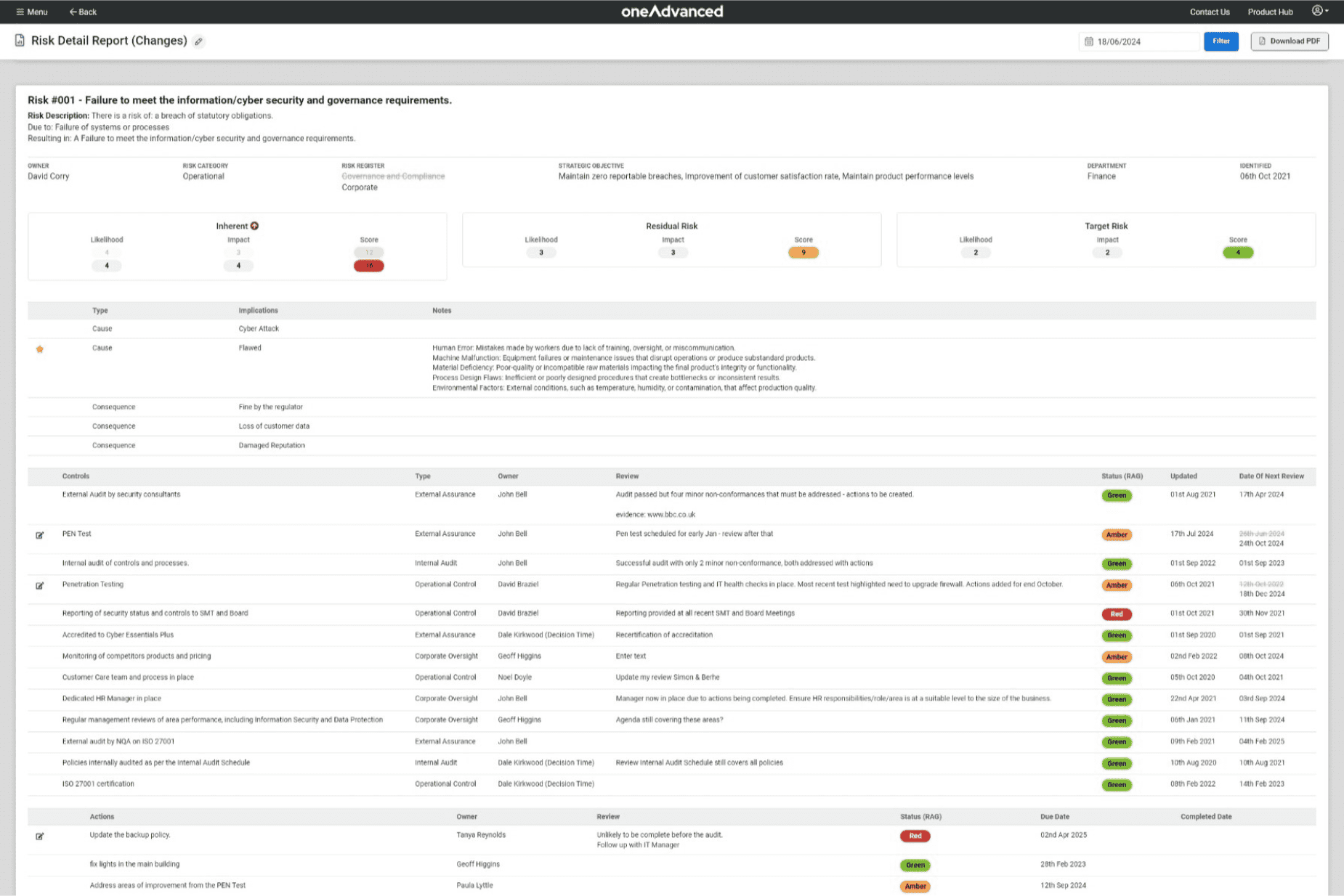
Task: Click the orange star on Flawed cause
Action: click(x=40, y=349)
